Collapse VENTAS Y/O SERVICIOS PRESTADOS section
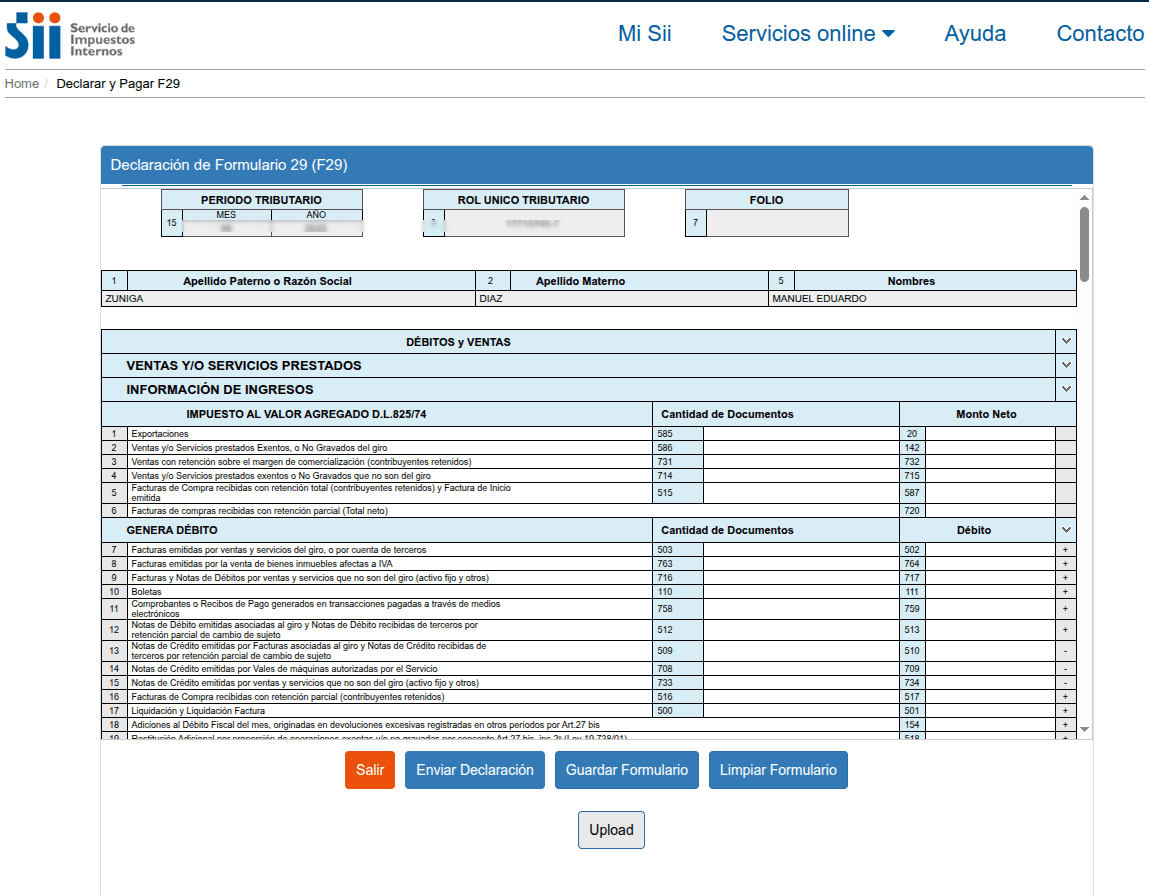Image resolution: width=1149 pixels, height=895 pixels. (x=1066, y=365)
